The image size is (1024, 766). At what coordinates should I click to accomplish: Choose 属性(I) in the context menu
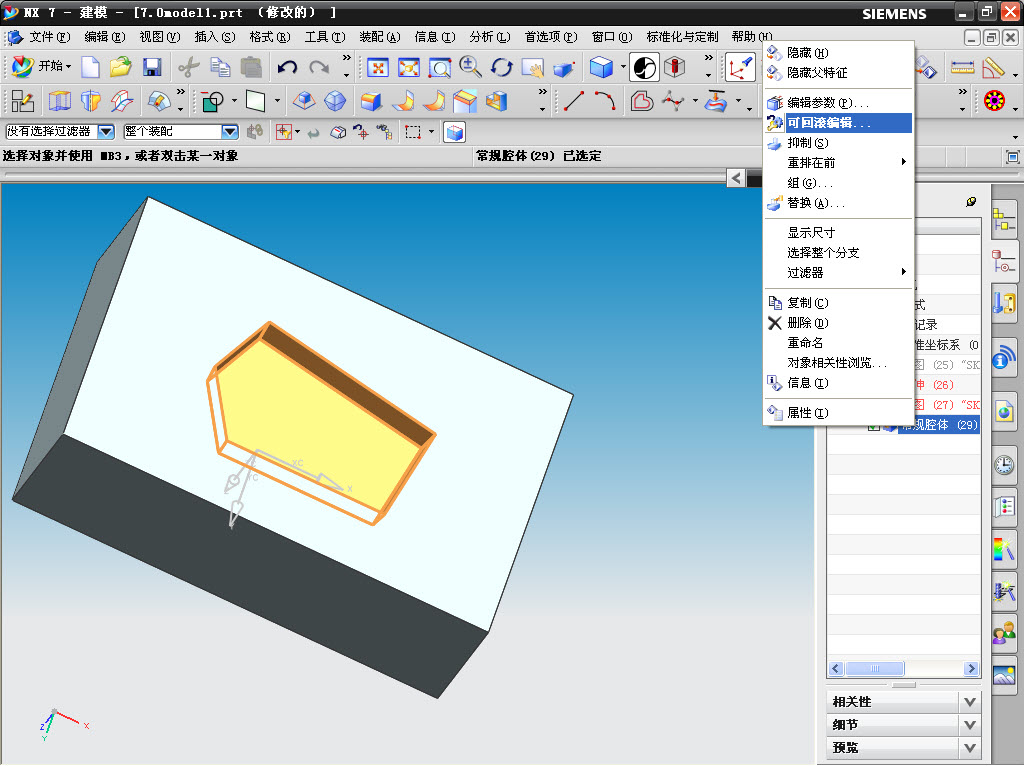coord(838,413)
